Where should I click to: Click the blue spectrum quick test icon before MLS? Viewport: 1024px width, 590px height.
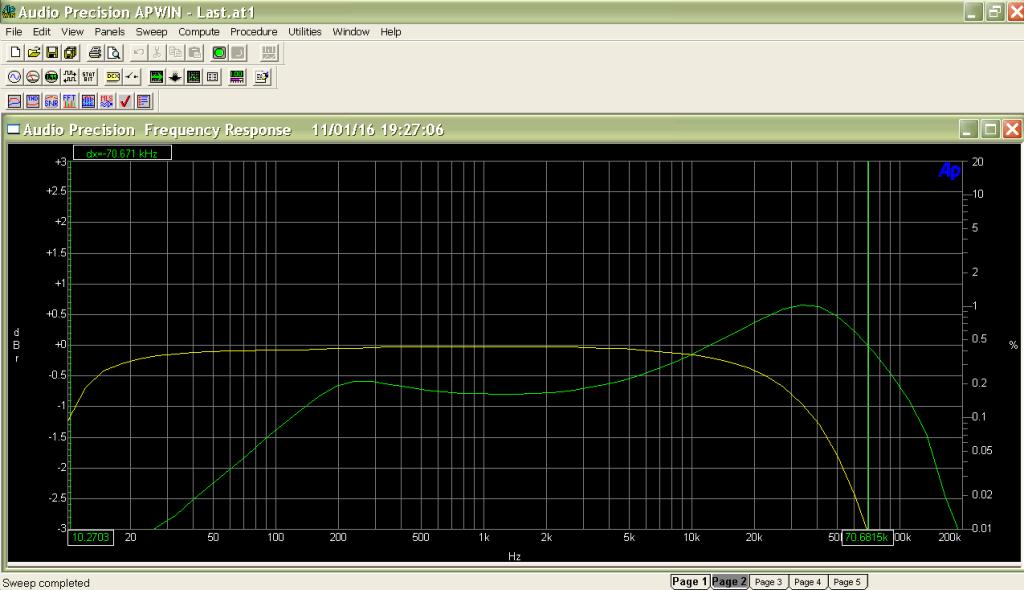click(88, 101)
